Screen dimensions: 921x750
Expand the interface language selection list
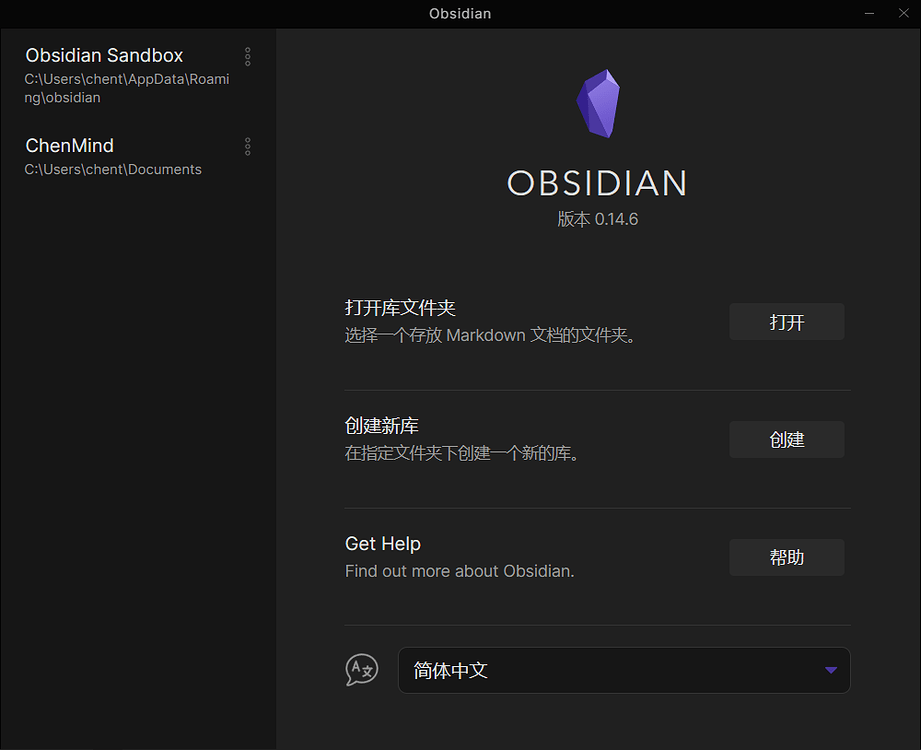(x=624, y=670)
